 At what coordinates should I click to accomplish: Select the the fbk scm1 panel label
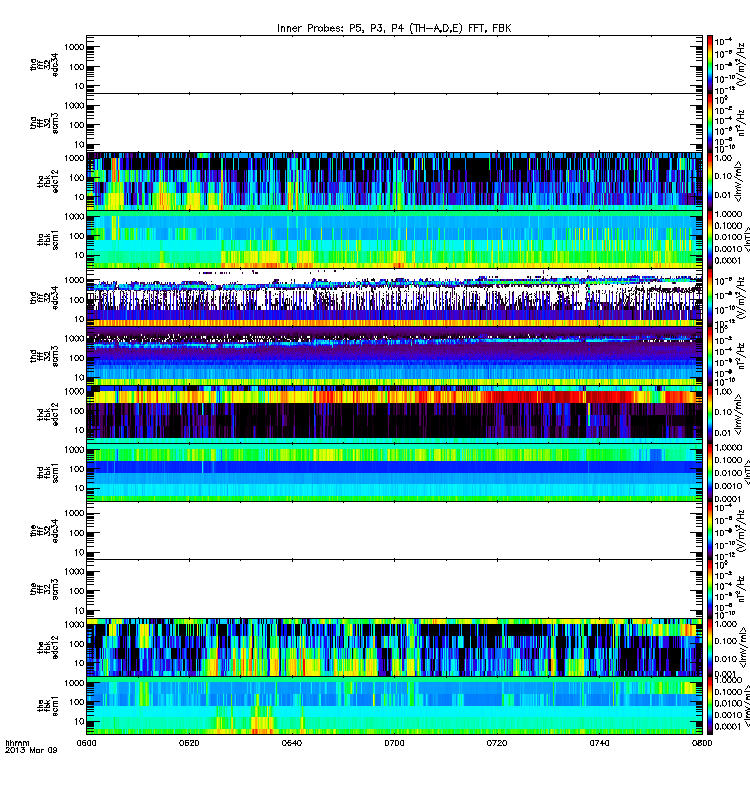coord(48,706)
